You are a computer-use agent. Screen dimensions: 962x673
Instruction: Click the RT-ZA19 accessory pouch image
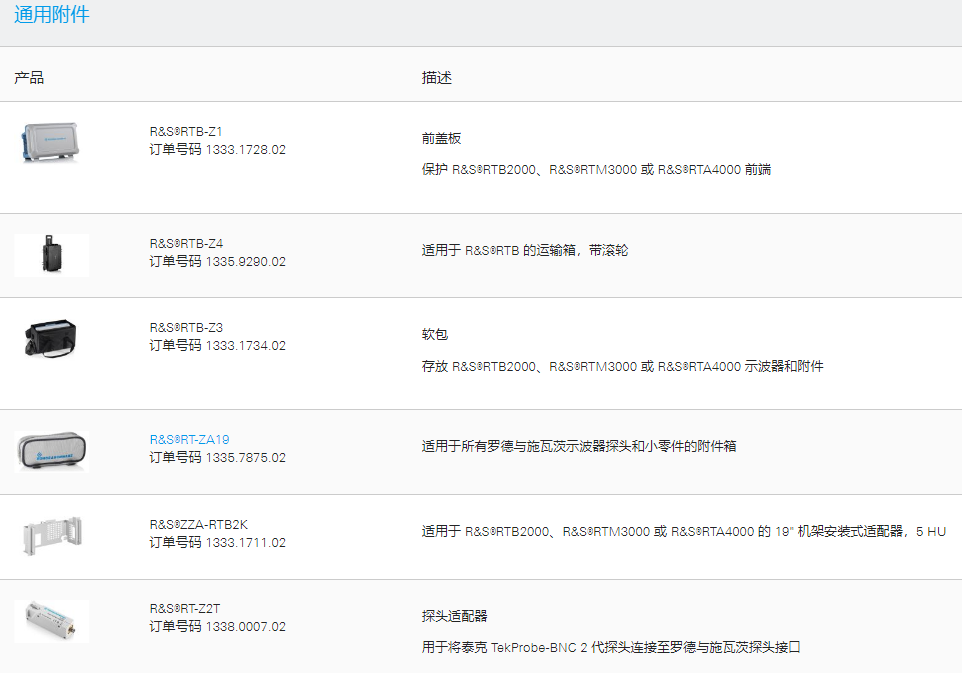pyautogui.click(x=51, y=451)
